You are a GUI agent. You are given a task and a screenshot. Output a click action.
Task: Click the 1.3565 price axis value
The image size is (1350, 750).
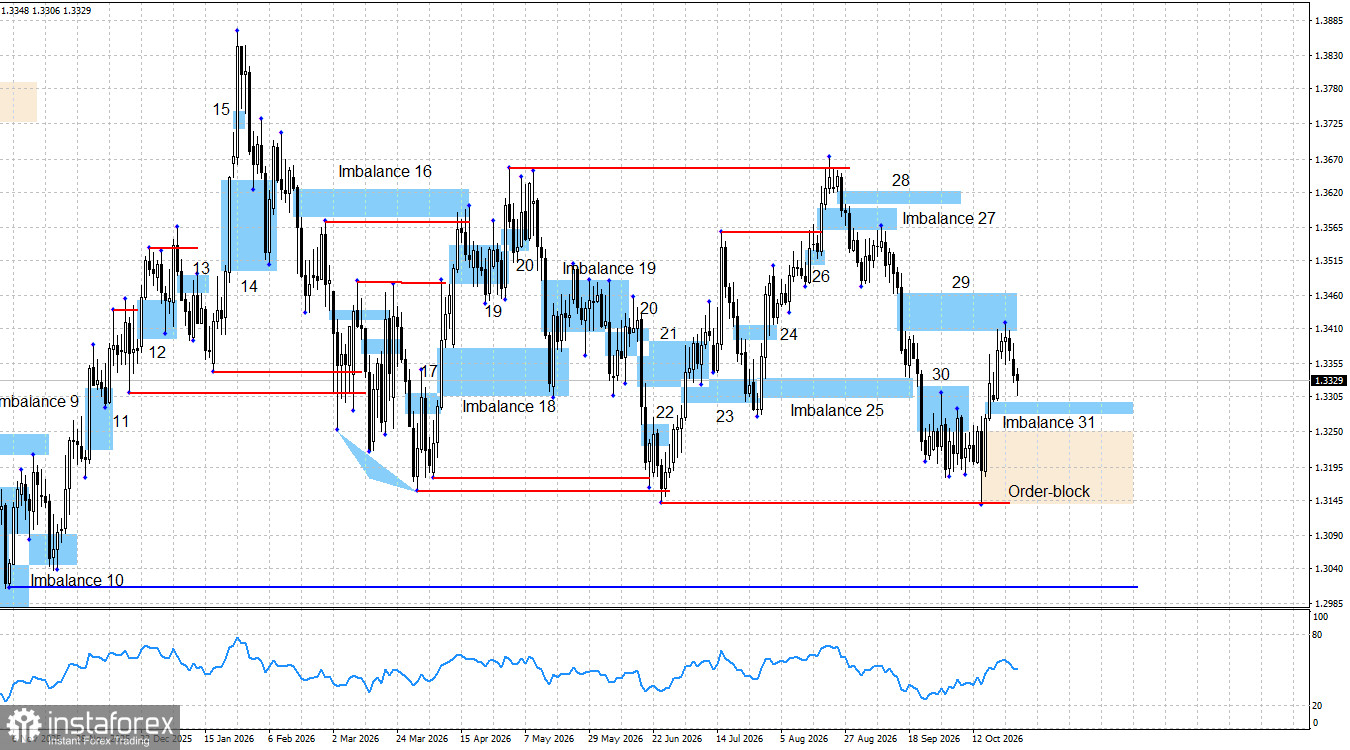pos(1328,227)
